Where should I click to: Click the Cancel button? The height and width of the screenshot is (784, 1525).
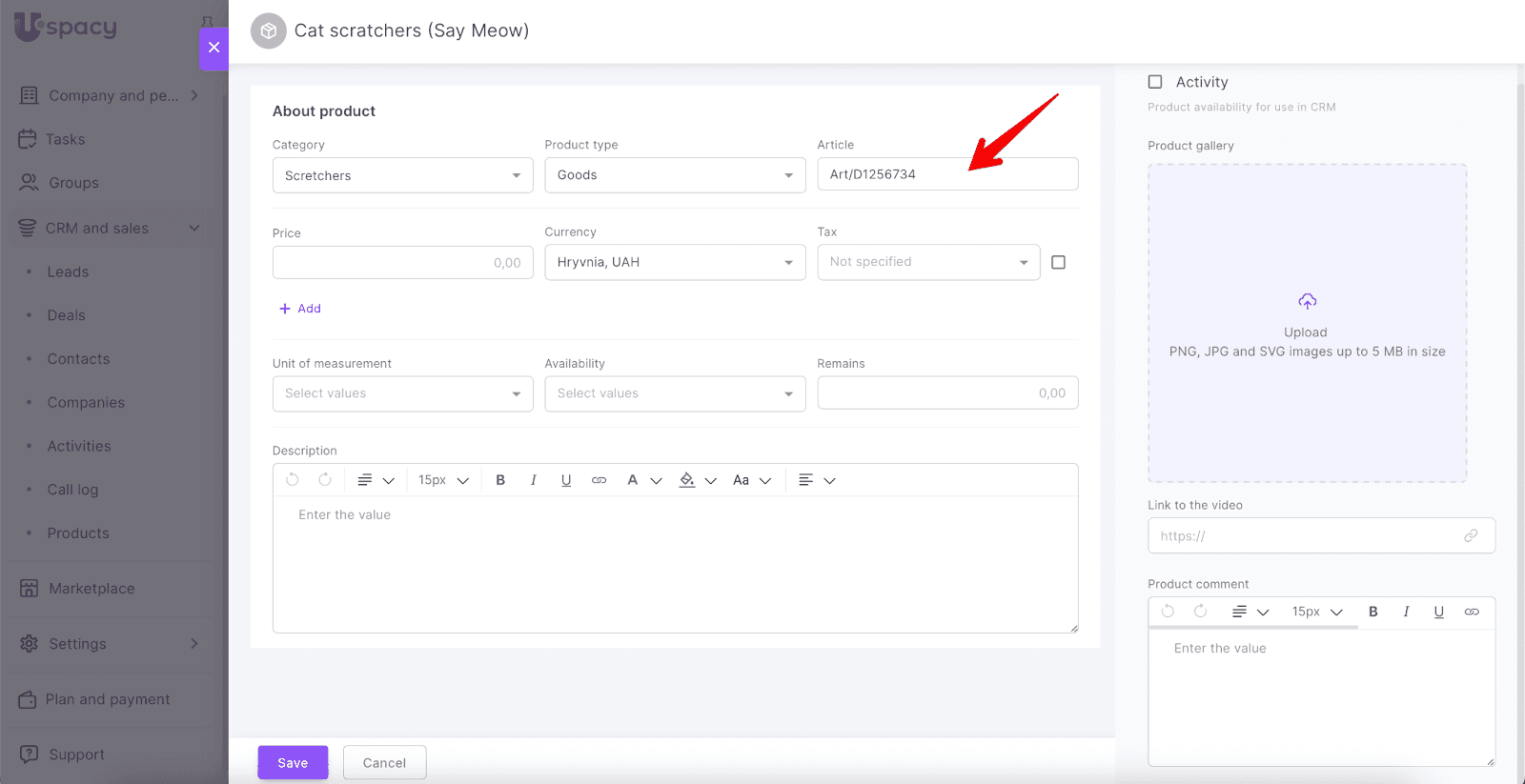pyautogui.click(x=384, y=763)
